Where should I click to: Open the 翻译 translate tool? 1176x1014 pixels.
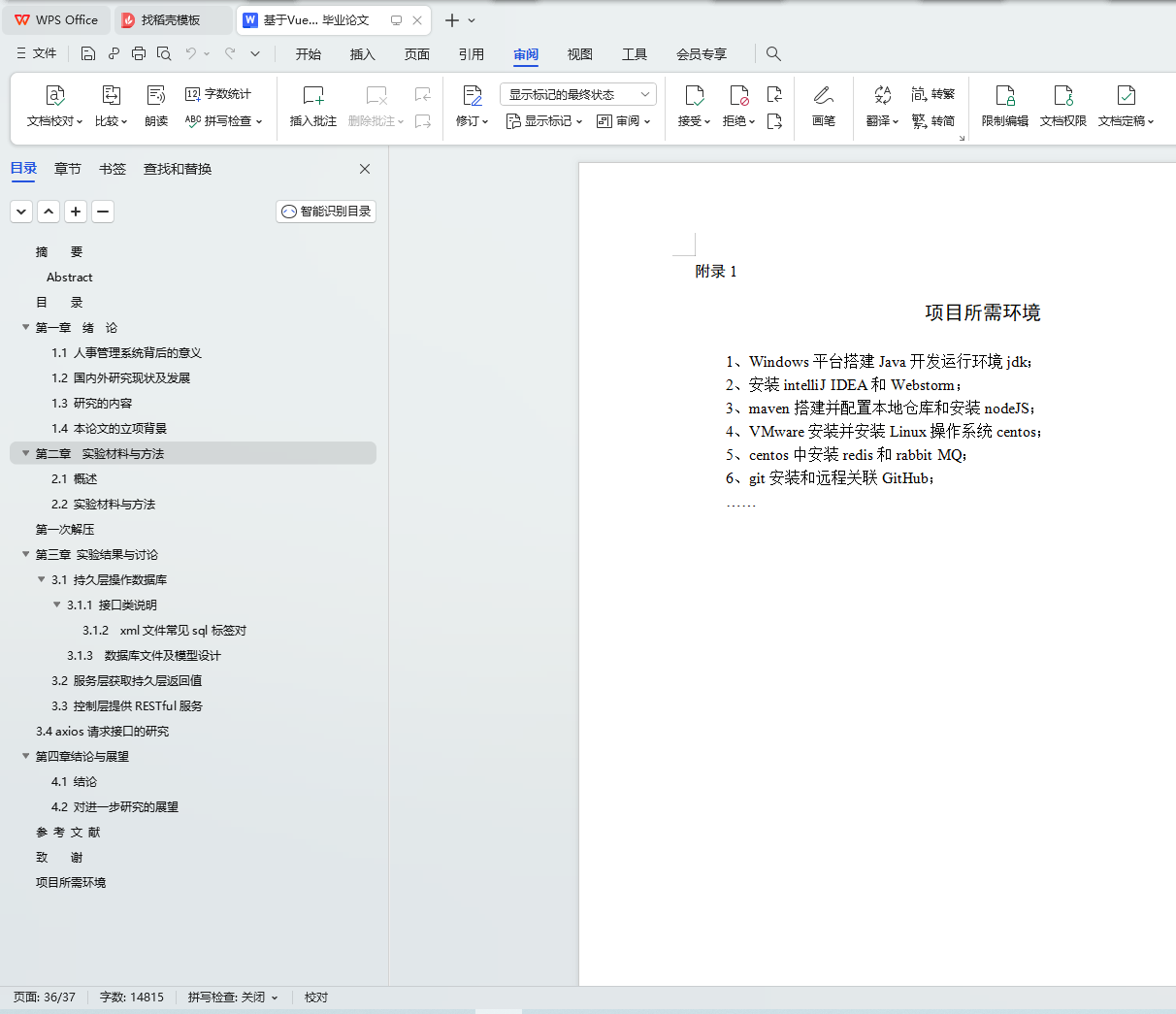click(x=882, y=107)
